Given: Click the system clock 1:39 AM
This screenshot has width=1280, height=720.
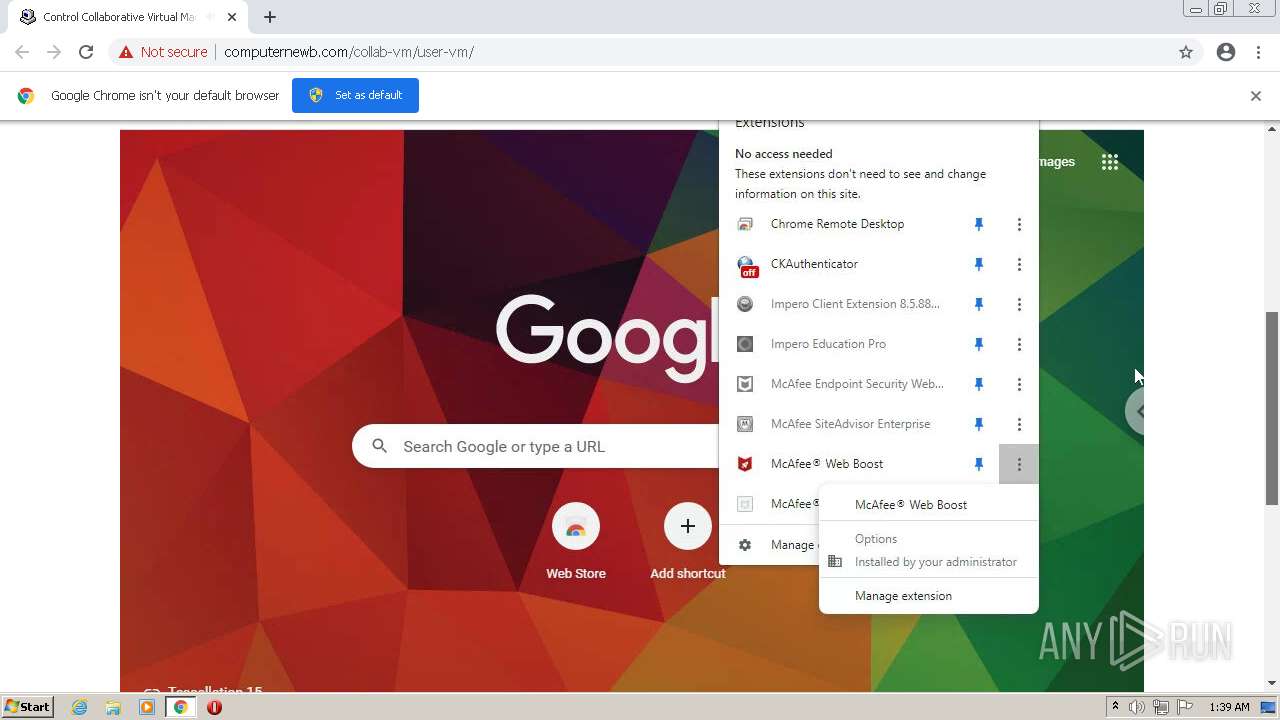Looking at the screenshot, I should pos(1229,707).
